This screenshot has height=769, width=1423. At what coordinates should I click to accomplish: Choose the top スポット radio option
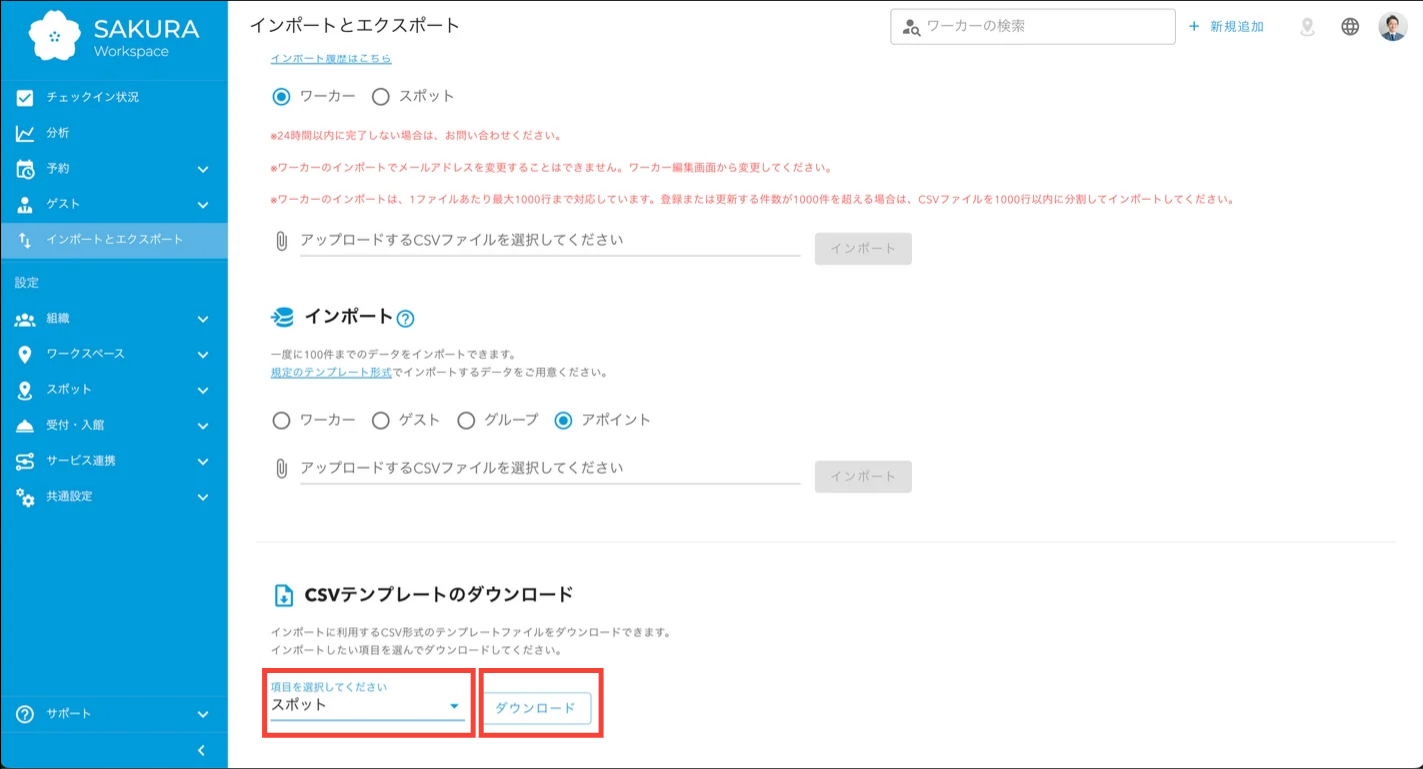(381, 97)
